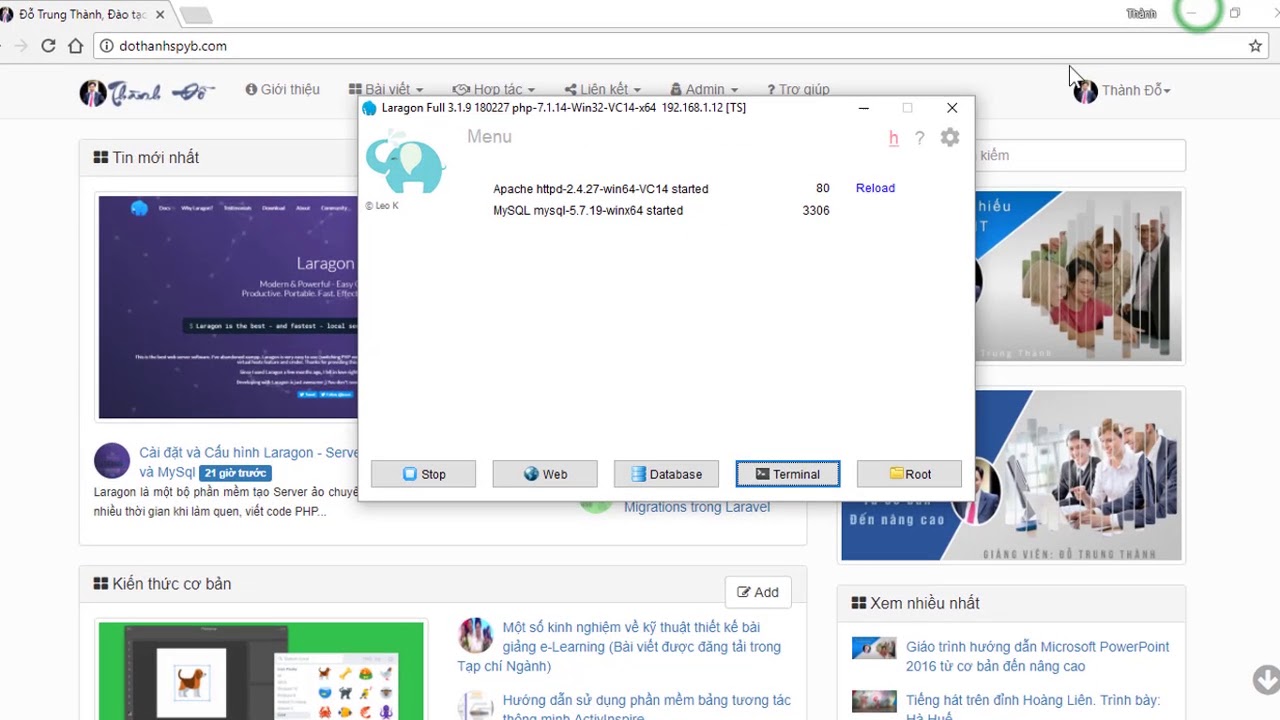This screenshot has height=720, width=1280.
Task: Click the Add button in Kiến thức cơ bản
Action: tap(758, 592)
